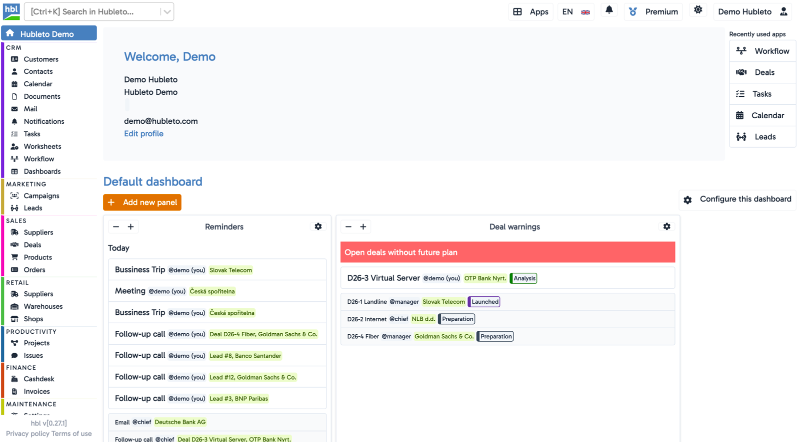Open Leads in the Marketing sidebar section
The image size is (800, 442).
point(33,208)
